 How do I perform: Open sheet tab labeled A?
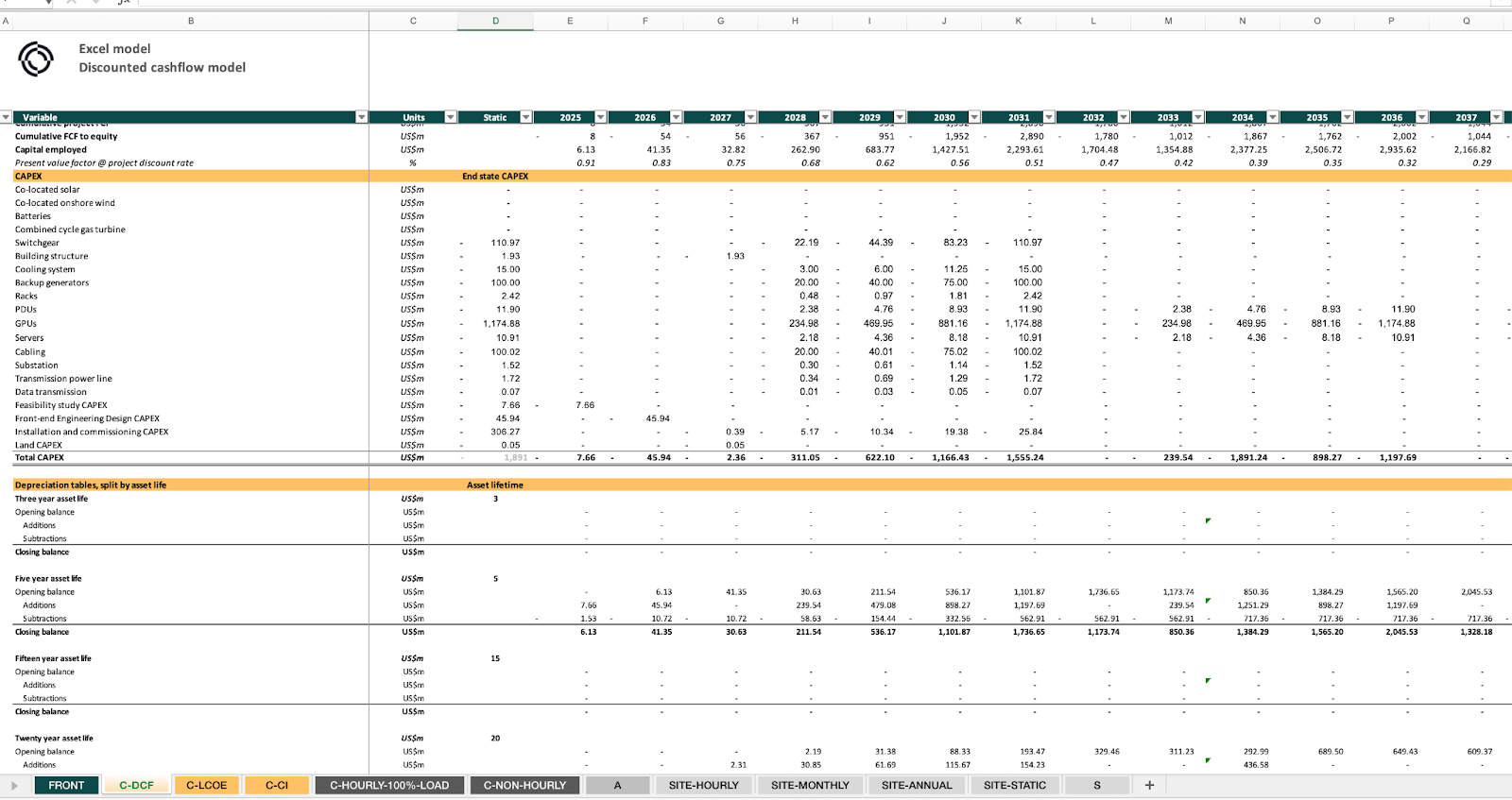click(617, 785)
